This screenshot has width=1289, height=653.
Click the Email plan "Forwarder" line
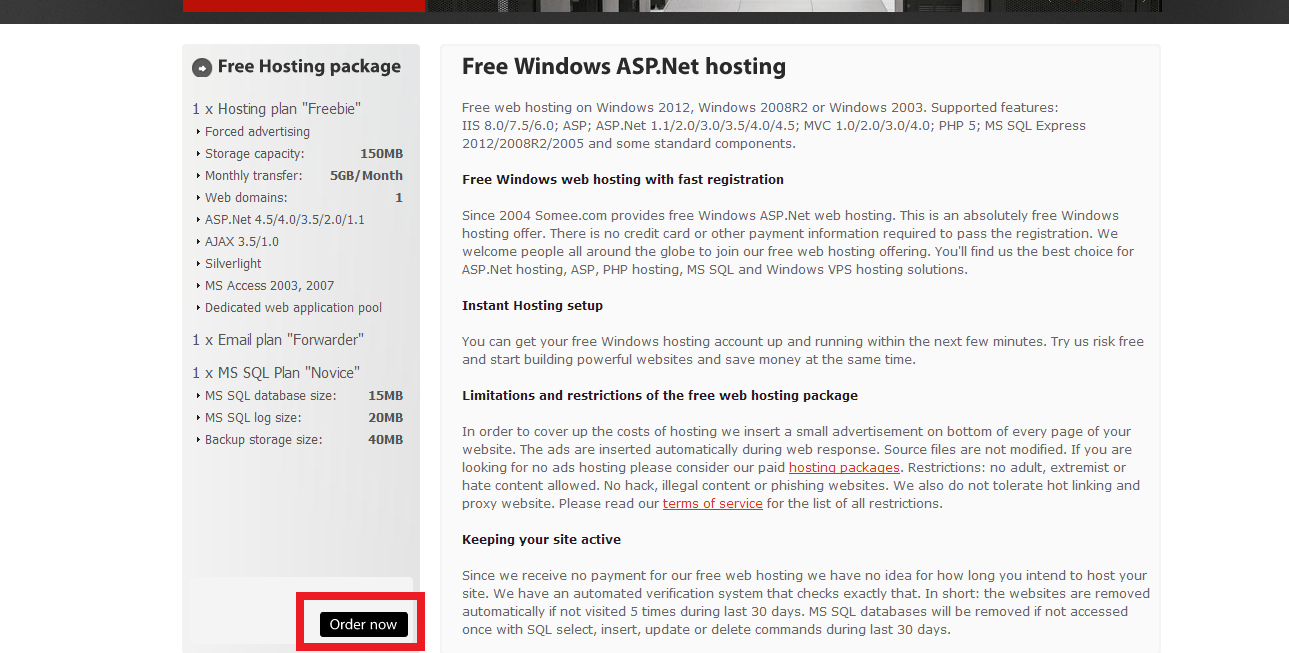coord(277,340)
